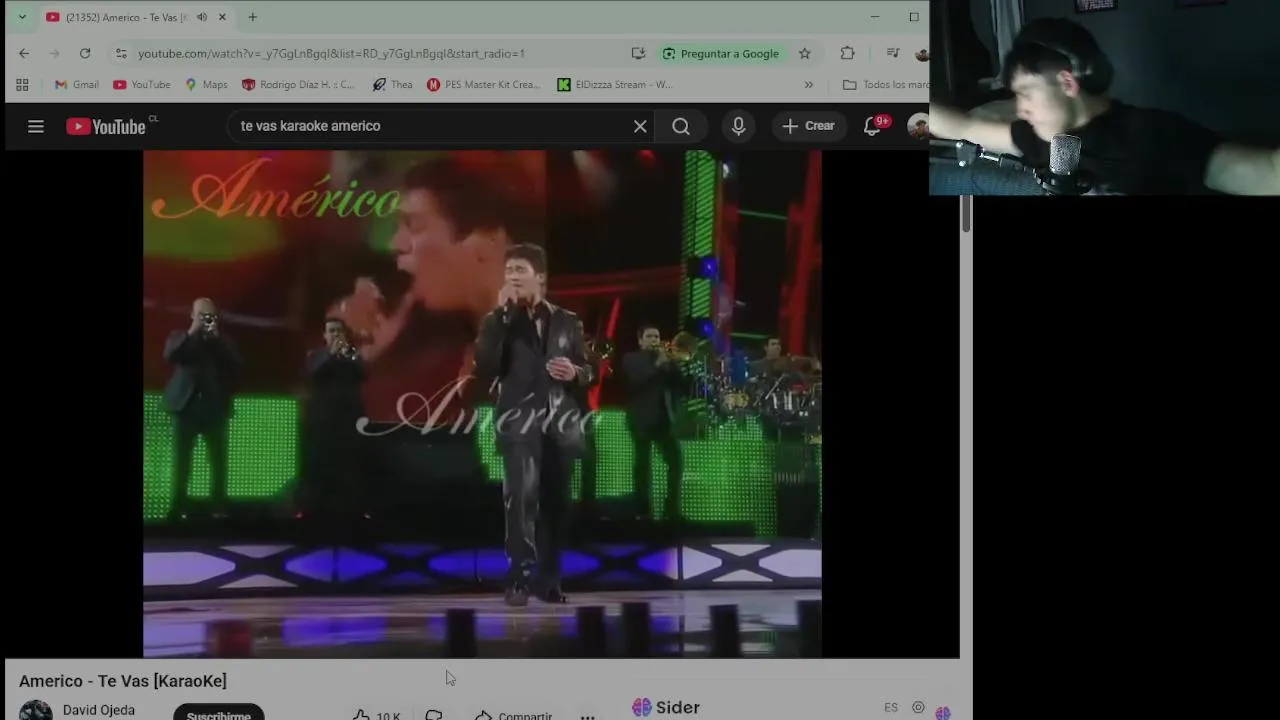Open Thea bookmark
1280x720 pixels.
[392, 85]
